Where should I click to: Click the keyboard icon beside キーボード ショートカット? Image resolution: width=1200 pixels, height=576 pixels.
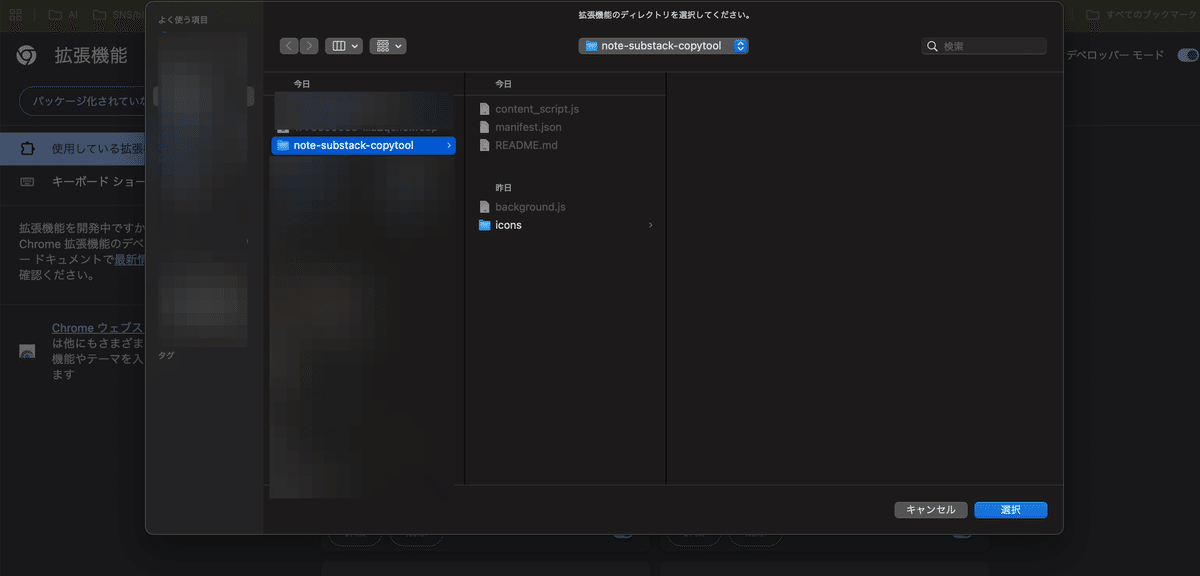coord(28,182)
